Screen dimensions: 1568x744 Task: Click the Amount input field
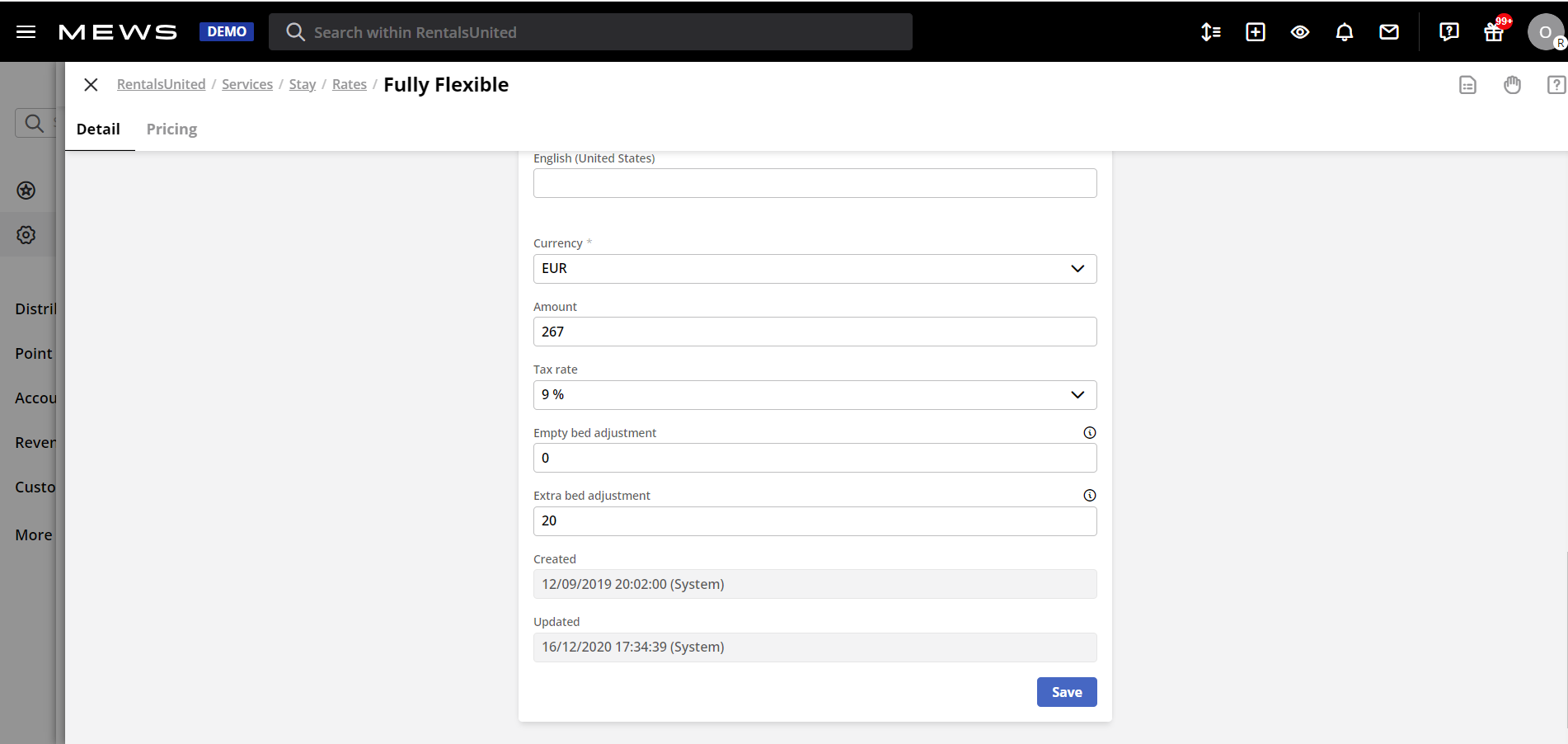[x=815, y=332]
